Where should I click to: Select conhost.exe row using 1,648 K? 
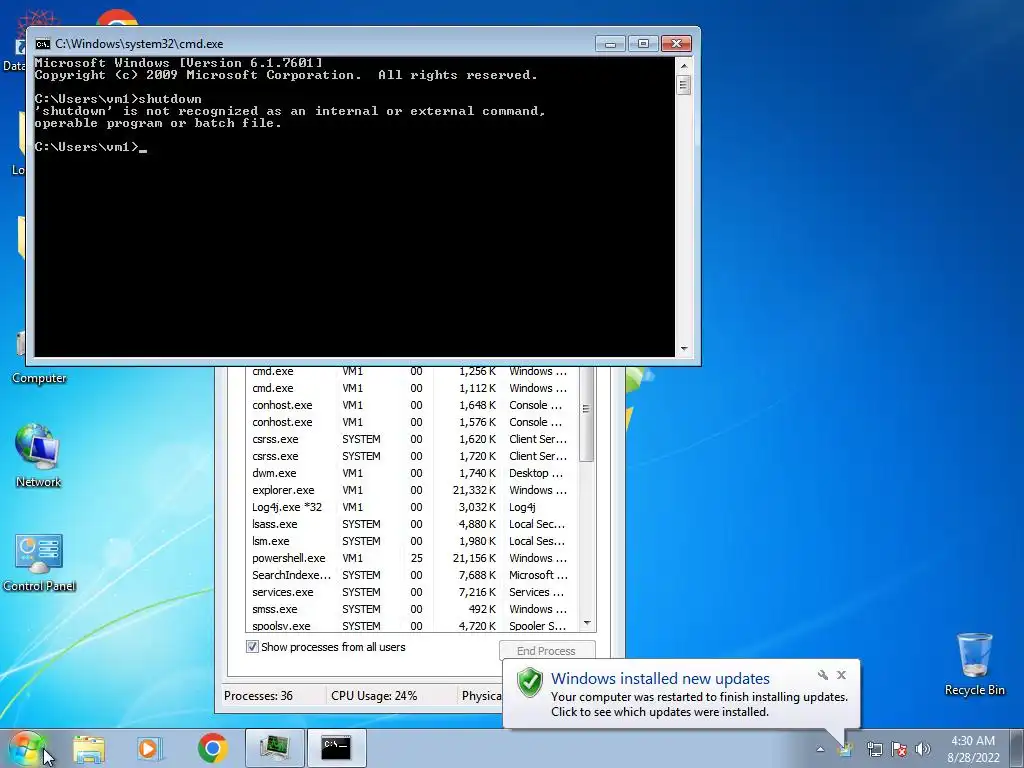(x=411, y=405)
